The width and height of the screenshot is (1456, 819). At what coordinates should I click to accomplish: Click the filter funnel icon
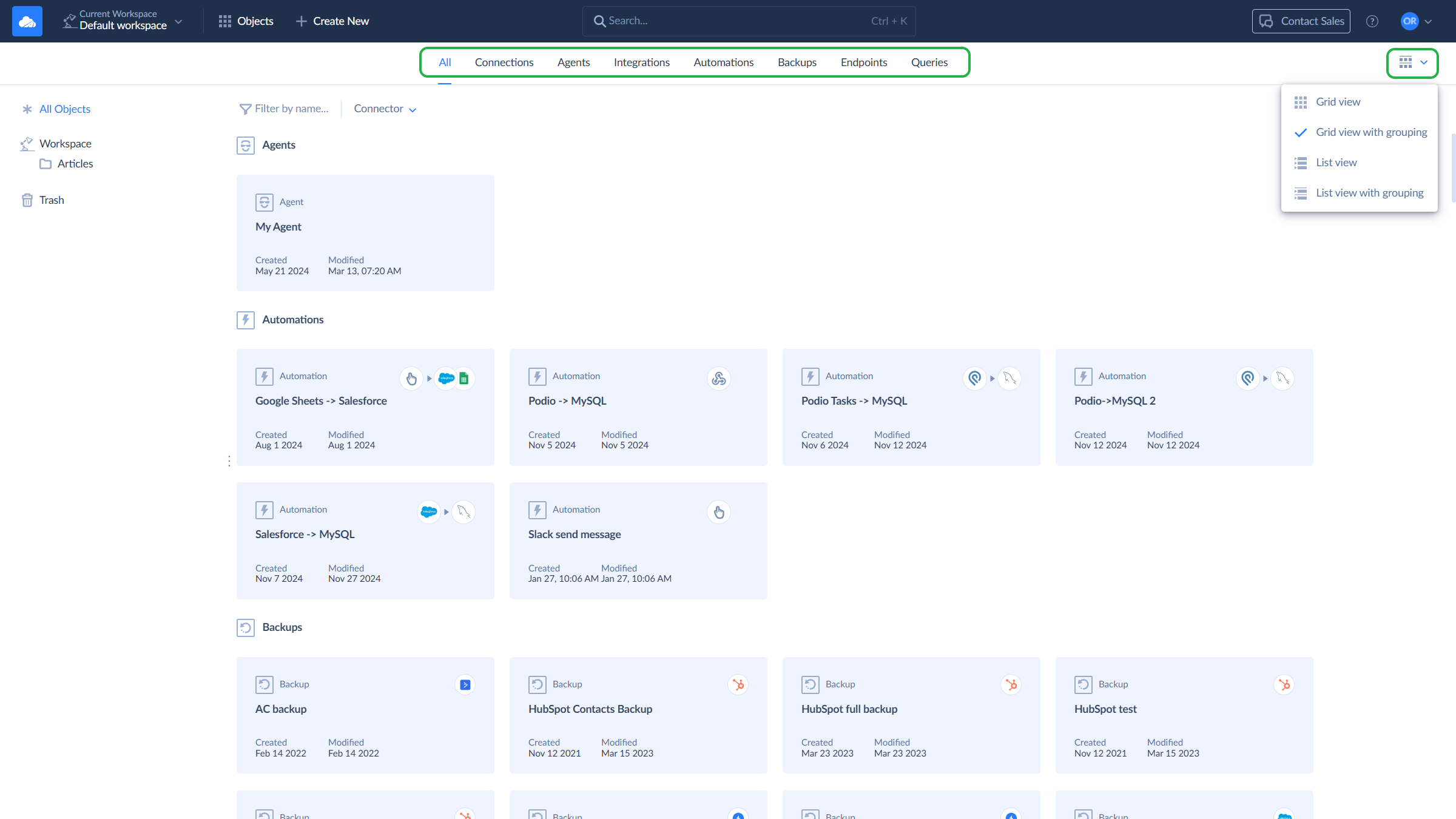click(245, 109)
